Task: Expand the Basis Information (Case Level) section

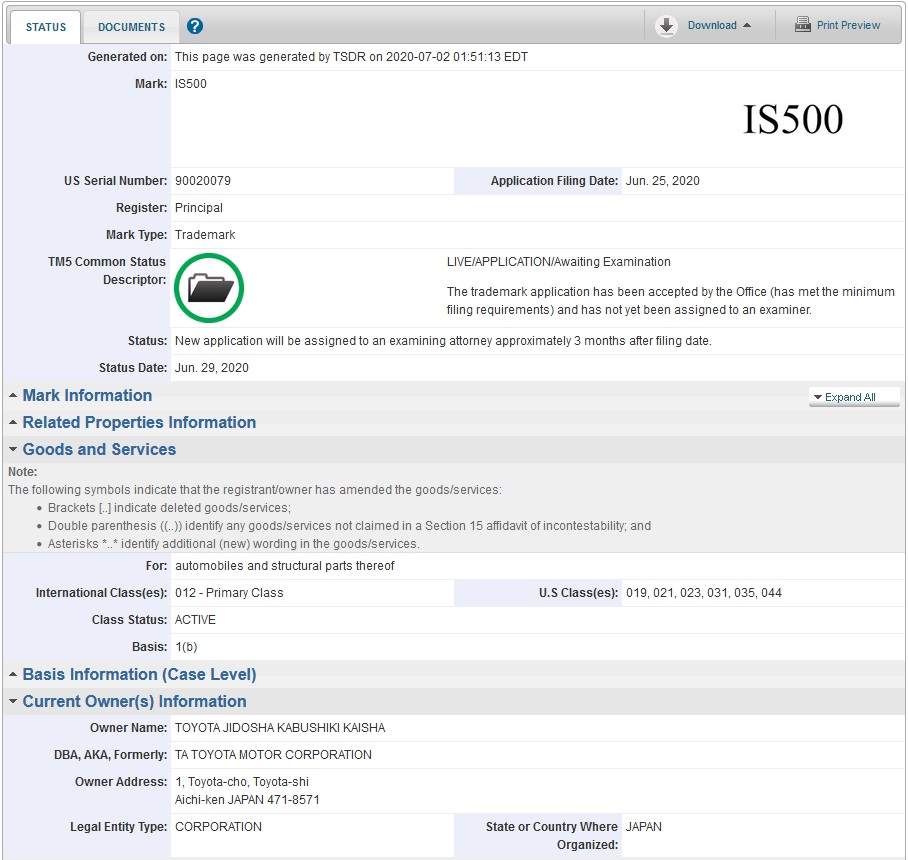Action: tap(139, 675)
